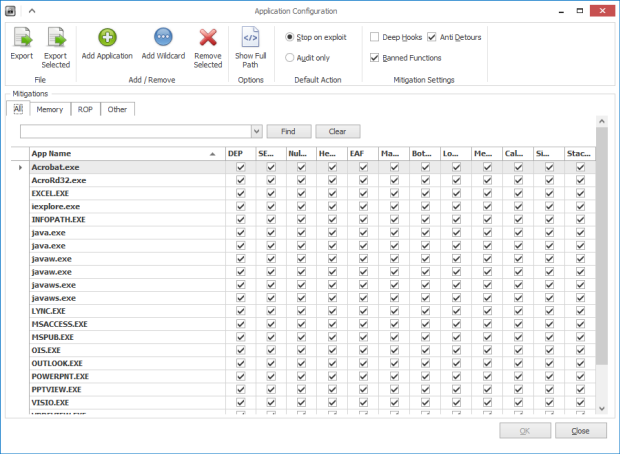Image resolution: width=620 pixels, height=454 pixels.
Task: Uncheck the Banned Functions checkbox
Action: coord(374,58)
